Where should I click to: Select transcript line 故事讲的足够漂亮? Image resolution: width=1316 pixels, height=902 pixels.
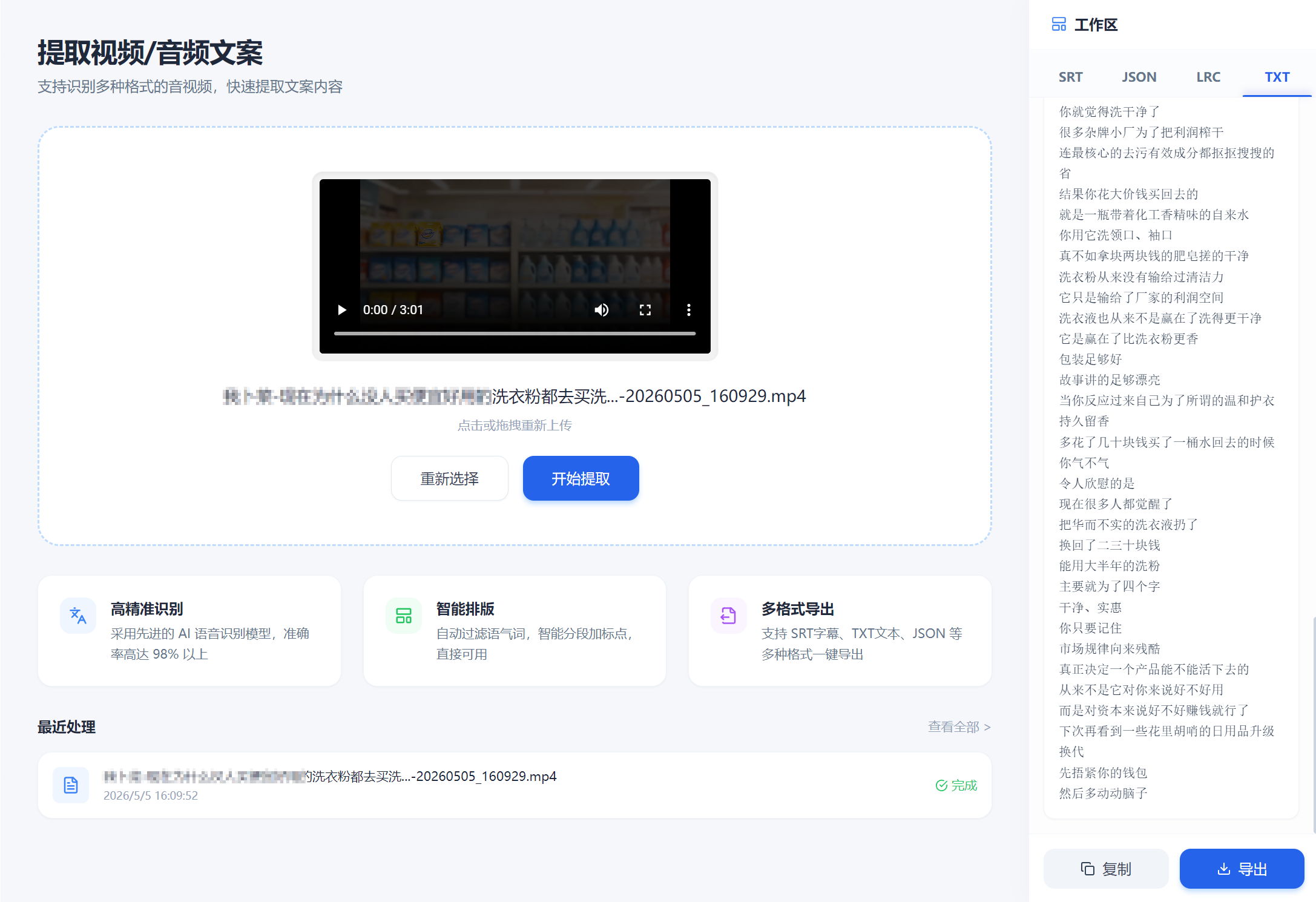[1110, 380]
